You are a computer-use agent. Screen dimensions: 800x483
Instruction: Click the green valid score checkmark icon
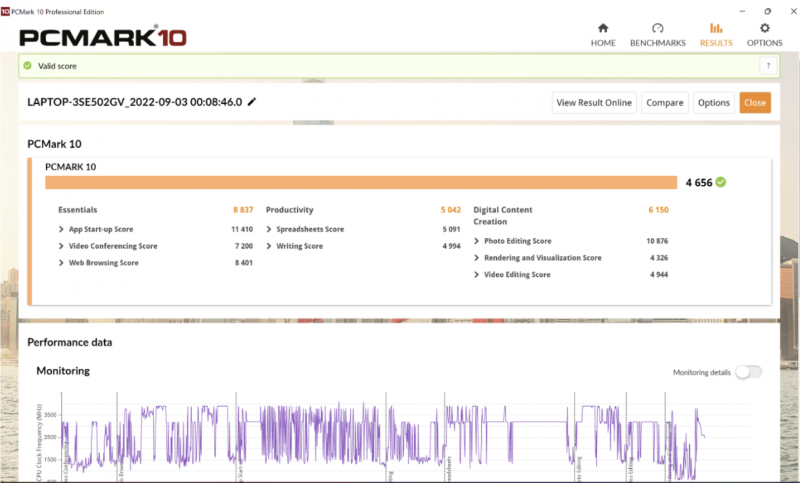pyautogui.click(x=28, y=66)
